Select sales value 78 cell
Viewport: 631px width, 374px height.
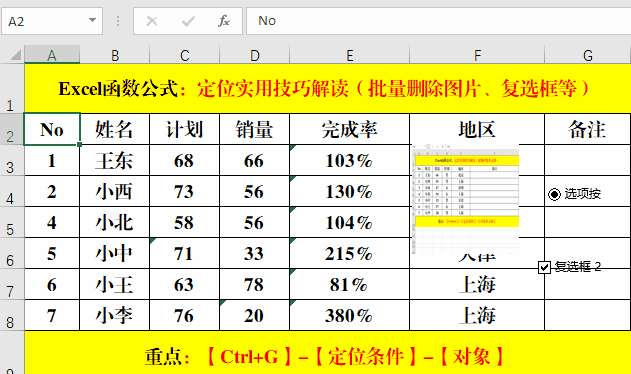coord(254,284)
